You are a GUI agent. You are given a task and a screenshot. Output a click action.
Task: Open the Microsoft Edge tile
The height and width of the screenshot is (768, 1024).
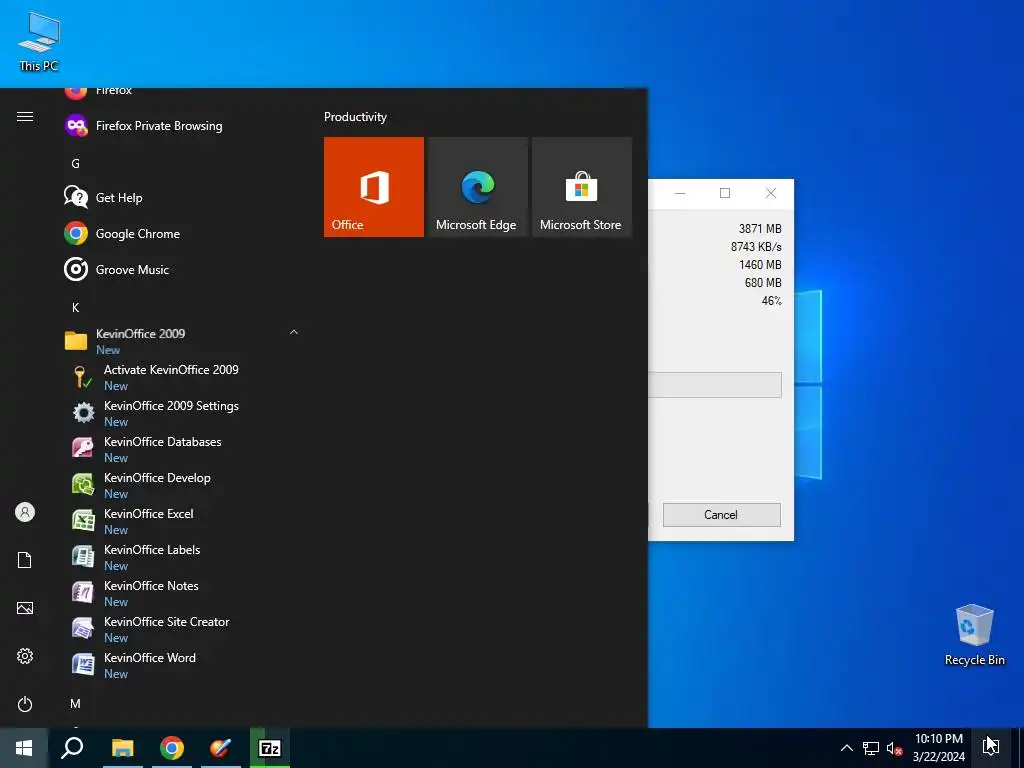(477, 187)
